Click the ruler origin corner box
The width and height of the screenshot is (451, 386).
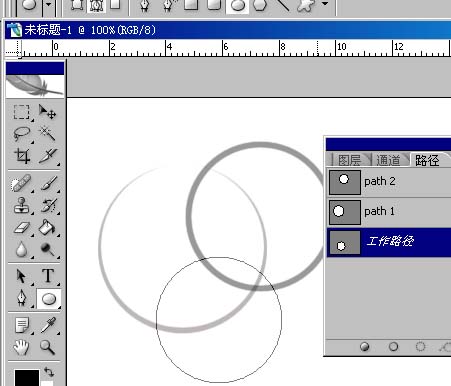(13, 48)
